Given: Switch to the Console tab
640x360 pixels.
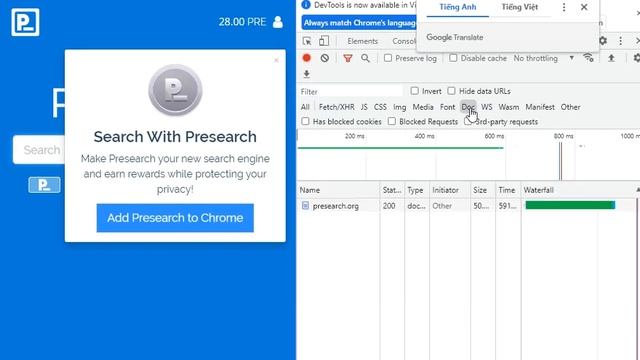Looking at the screenshot, I should point(404,41).
